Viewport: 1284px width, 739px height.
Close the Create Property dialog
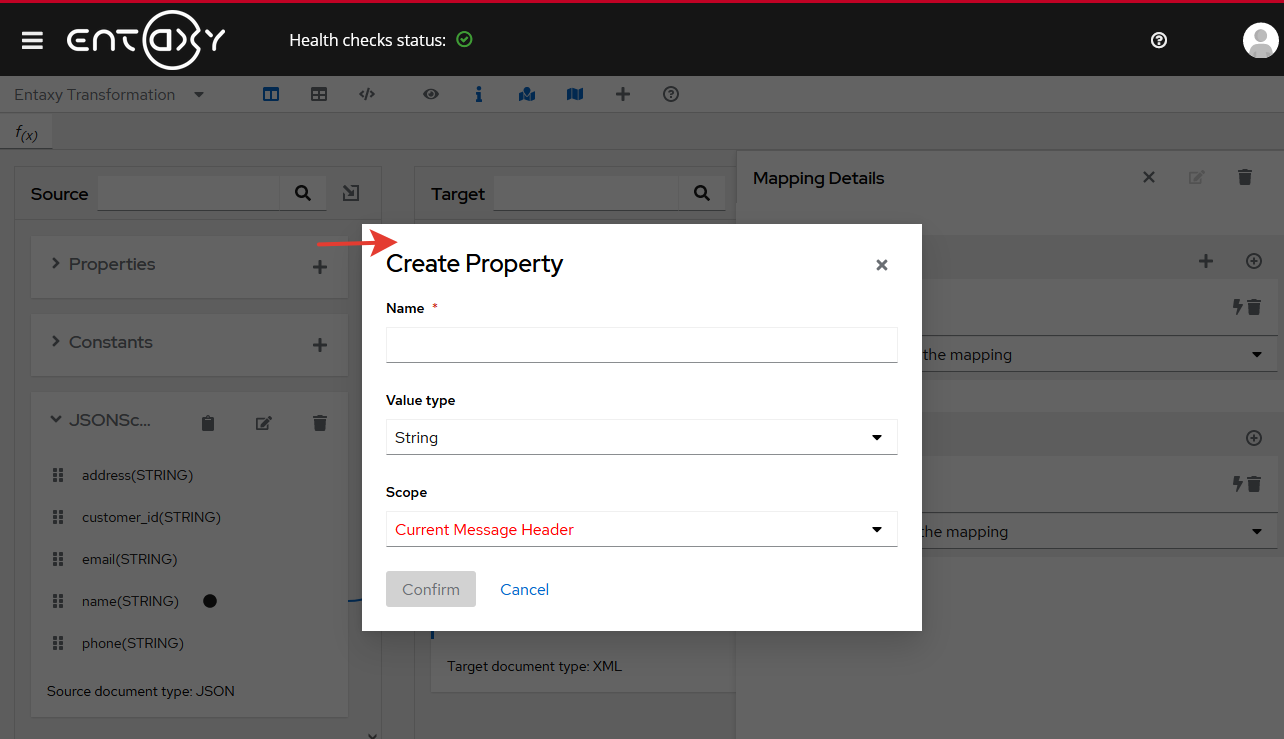881,265
